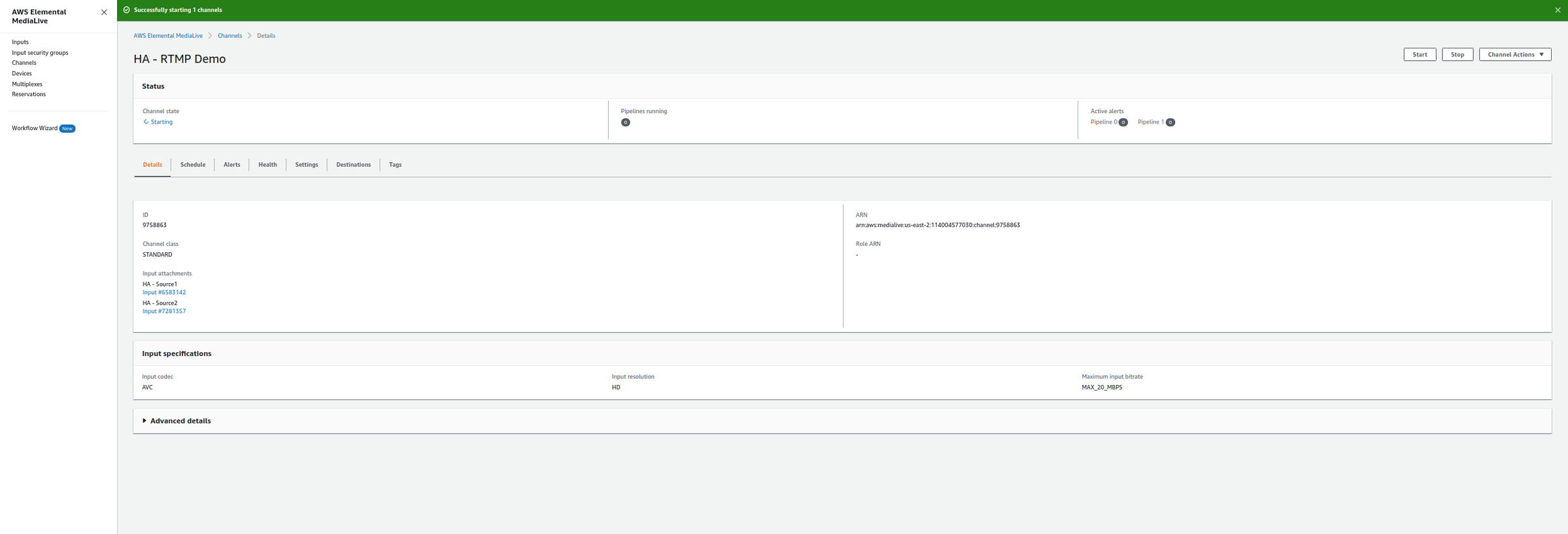Click the AVC input codec value
Image resolution: width=1568 pixels, height=534 pixels.
(147, 388)
